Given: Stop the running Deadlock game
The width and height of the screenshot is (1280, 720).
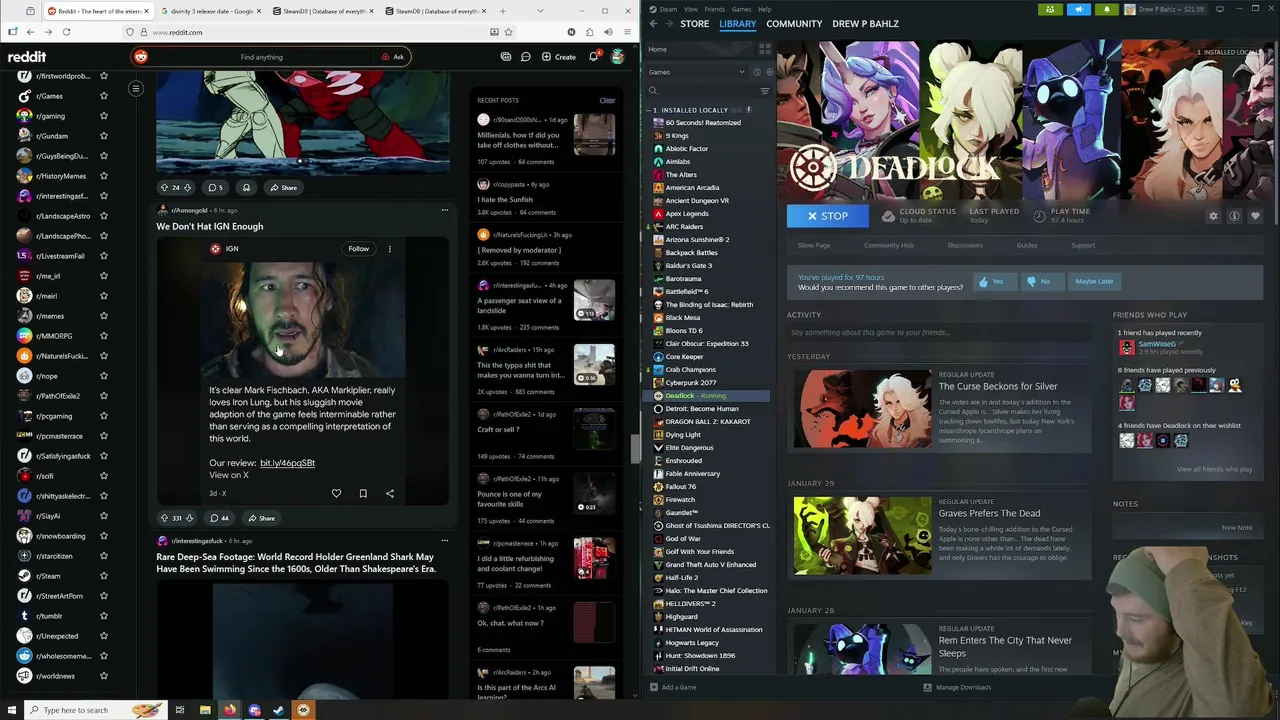Looking at the screenshot, I should (827, 216).
